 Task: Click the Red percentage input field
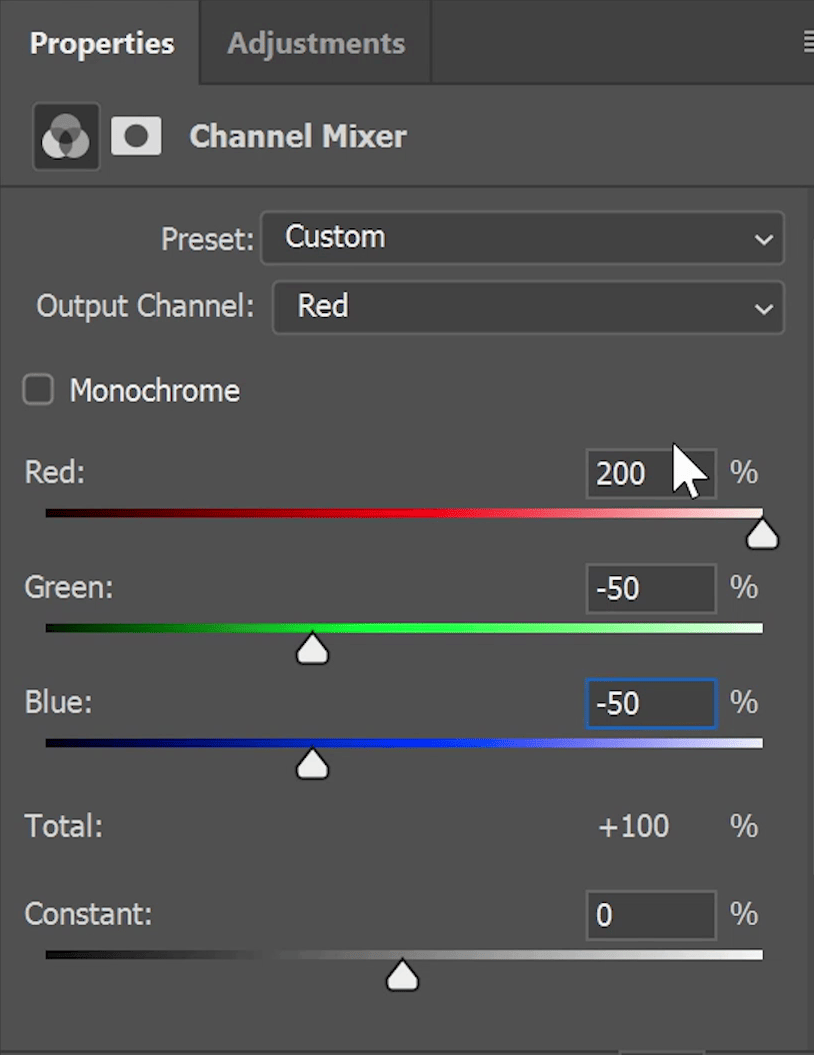coord(651,474)
